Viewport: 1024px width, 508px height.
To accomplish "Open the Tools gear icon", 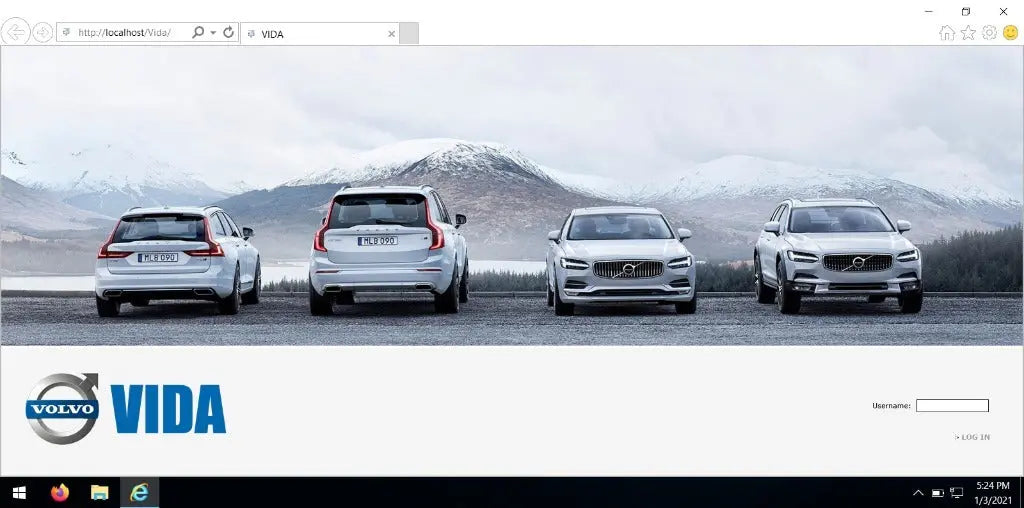I will [x=989, y=33].
